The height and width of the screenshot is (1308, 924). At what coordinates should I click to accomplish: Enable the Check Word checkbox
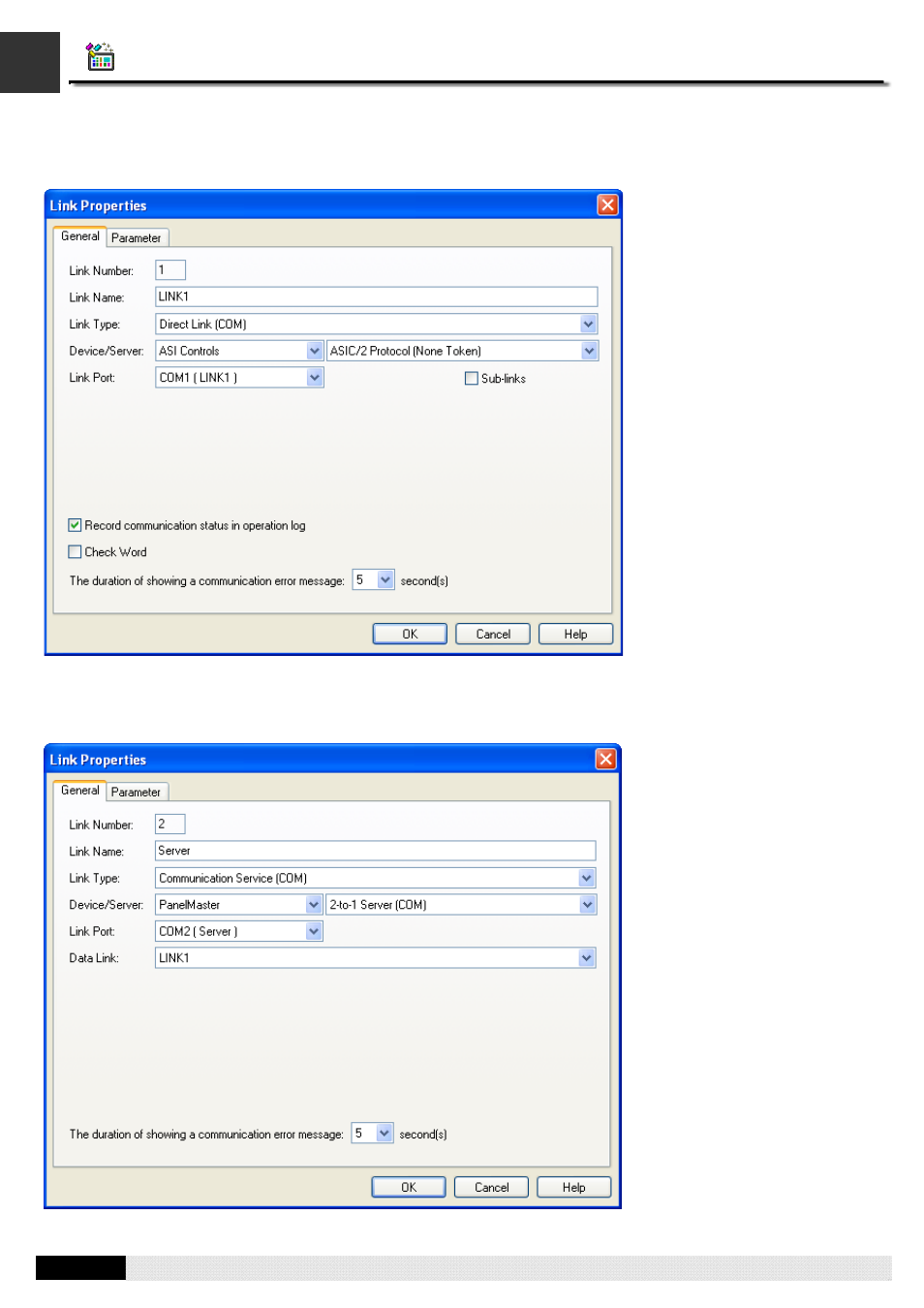click(75, 552)
